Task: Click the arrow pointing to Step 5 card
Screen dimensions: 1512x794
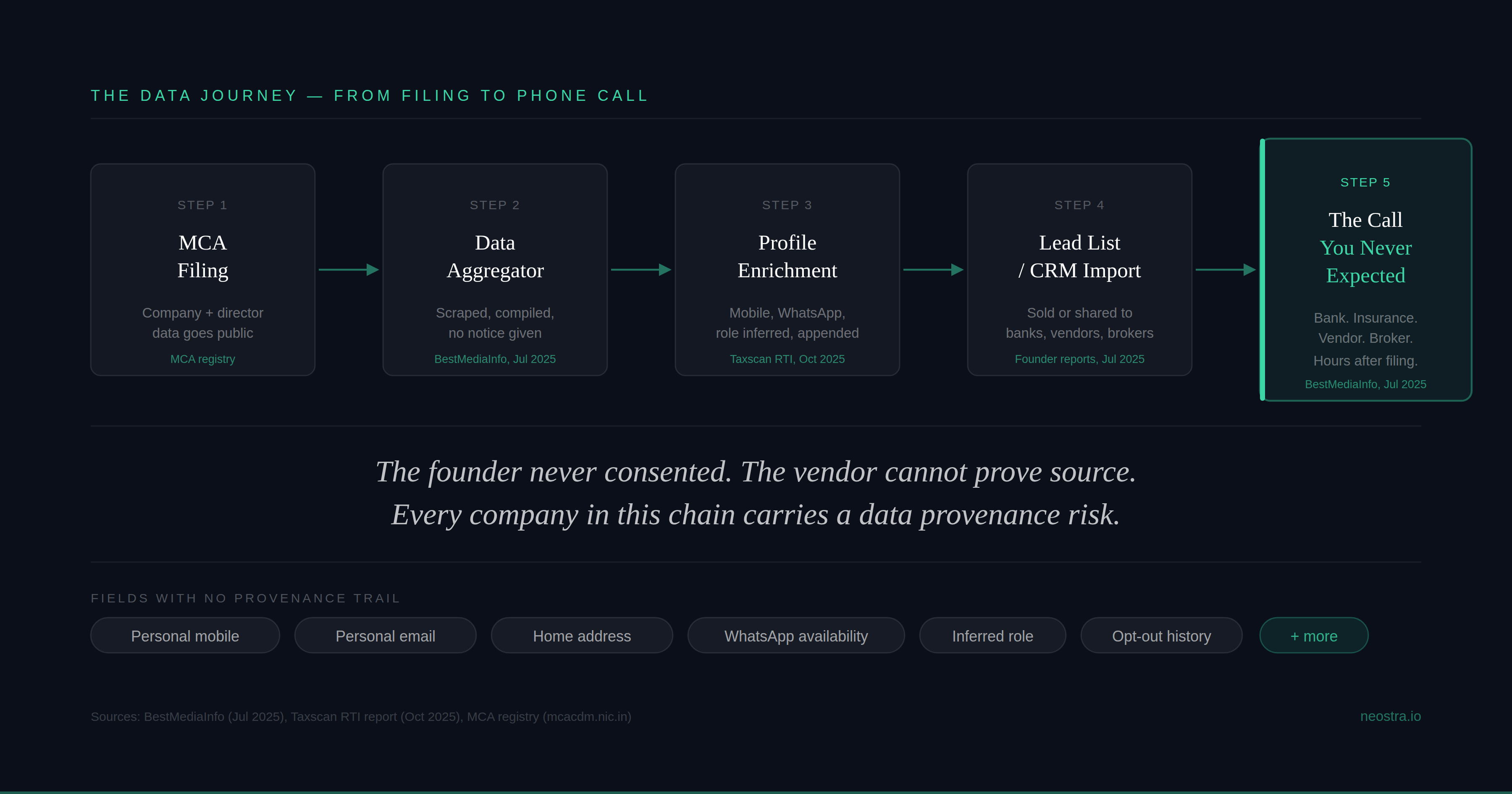Action: point(1226,270)
